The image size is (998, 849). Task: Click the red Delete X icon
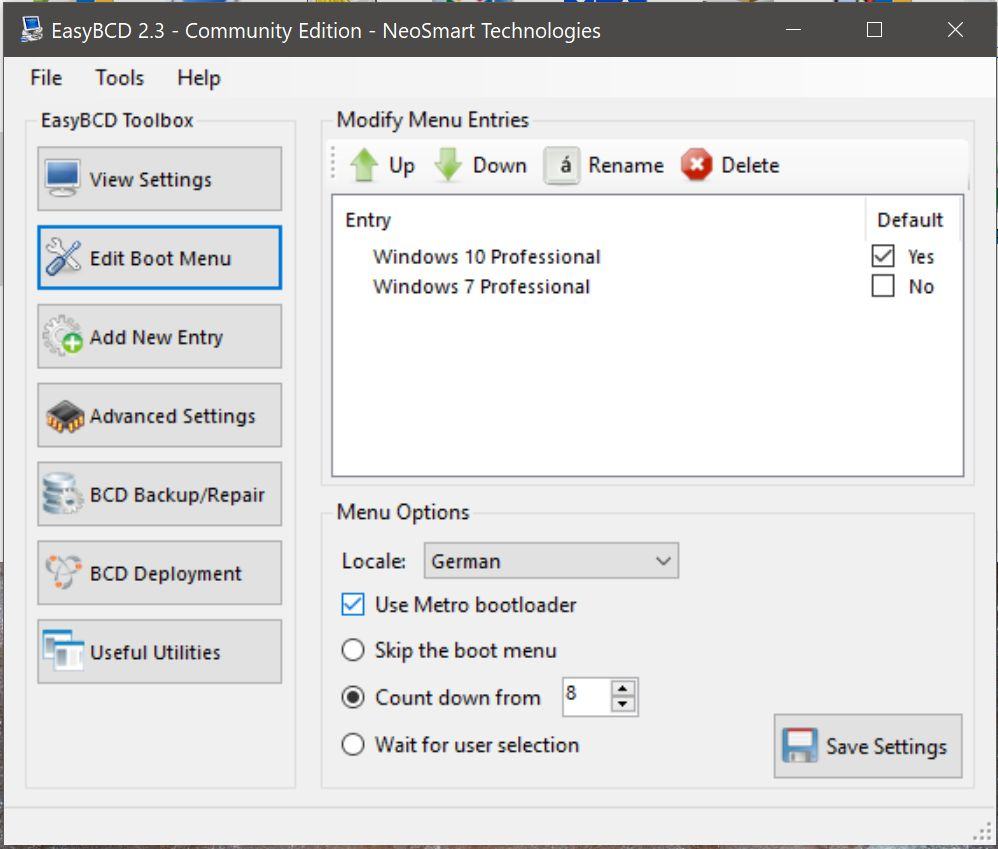696,165
